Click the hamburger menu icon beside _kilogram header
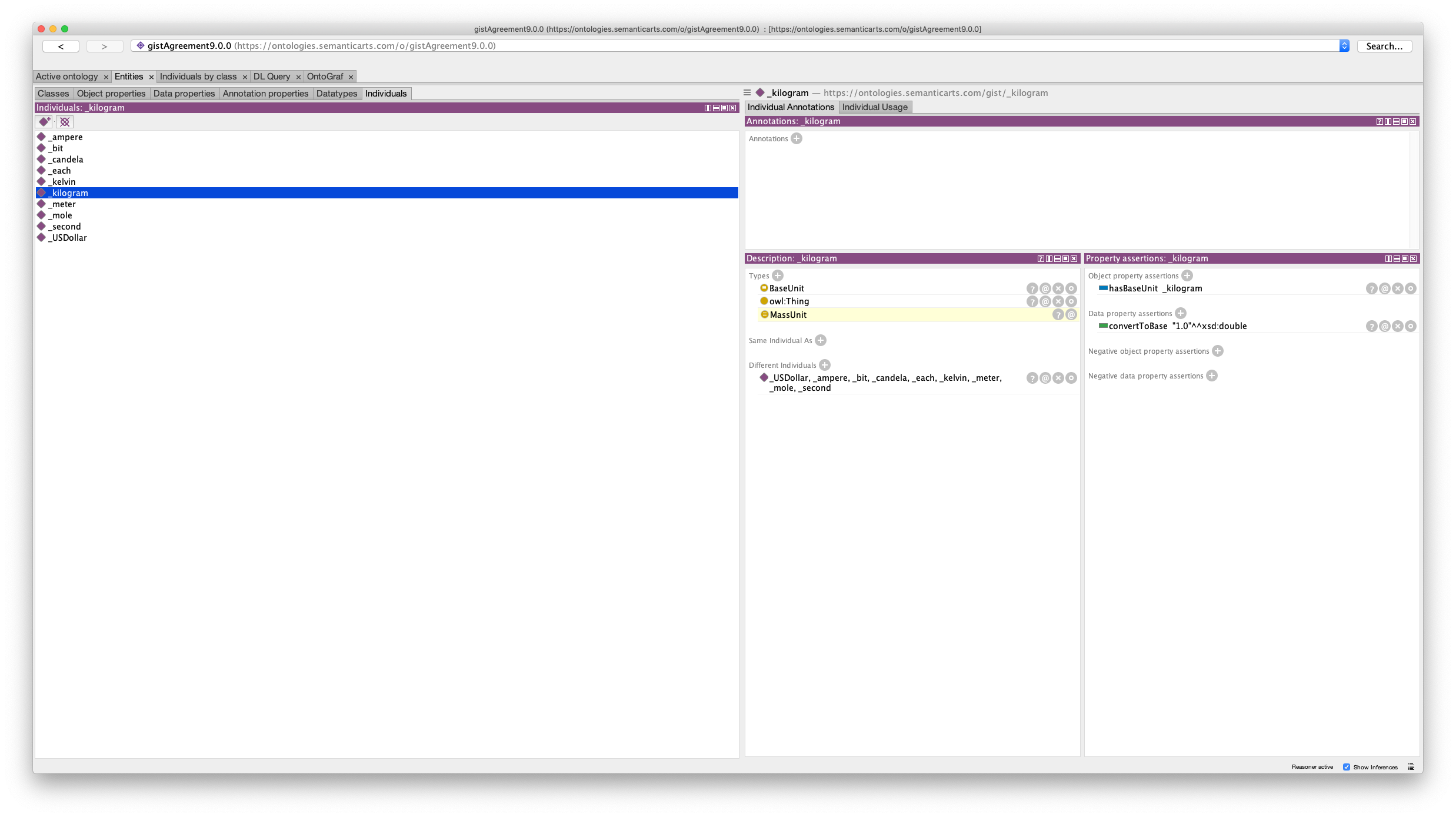 click(x=746, y=92)
